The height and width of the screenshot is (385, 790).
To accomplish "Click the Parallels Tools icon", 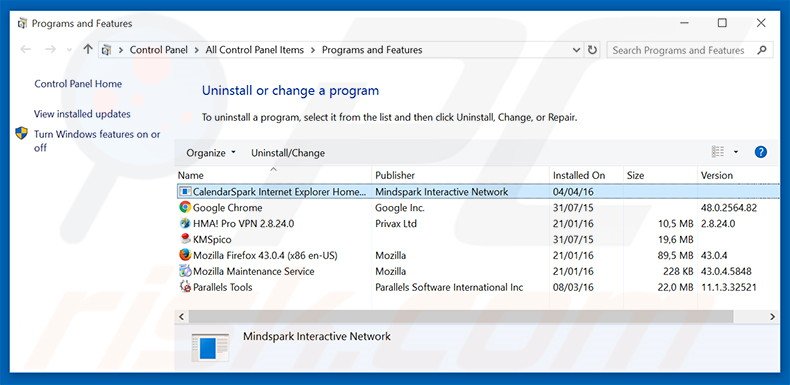I will click(x=185, y=287).
